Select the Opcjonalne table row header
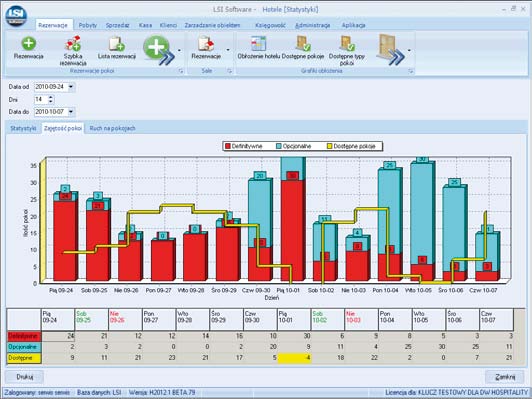Viewport: 532px width, 399px height. click(24, 347)
